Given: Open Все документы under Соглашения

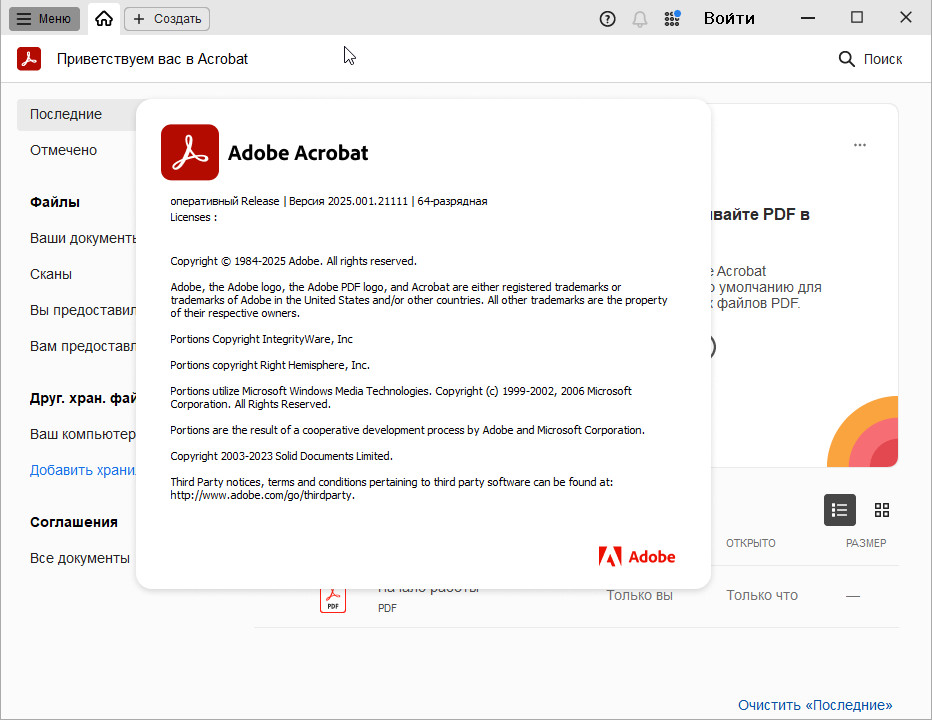Looking at the screenshot, I should pos(79,558).
